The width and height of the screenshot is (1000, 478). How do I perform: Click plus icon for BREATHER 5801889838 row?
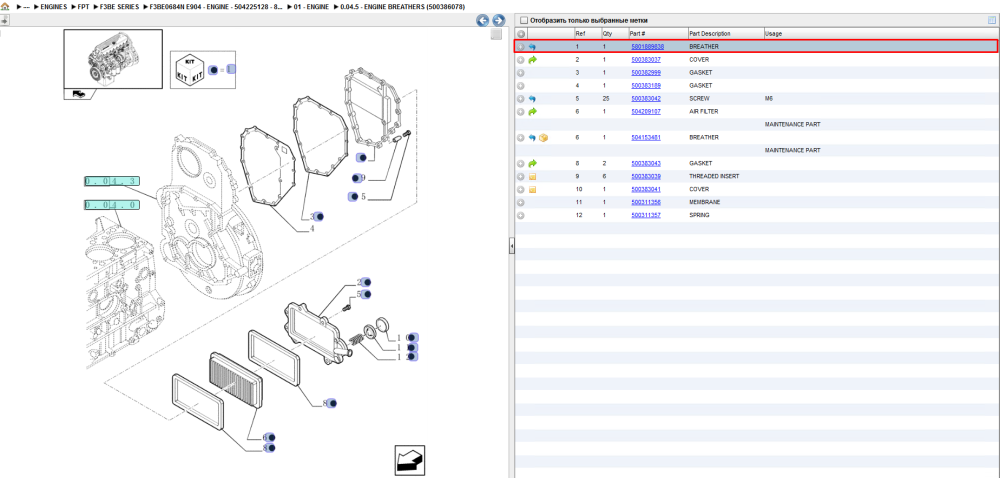point(520,47)
